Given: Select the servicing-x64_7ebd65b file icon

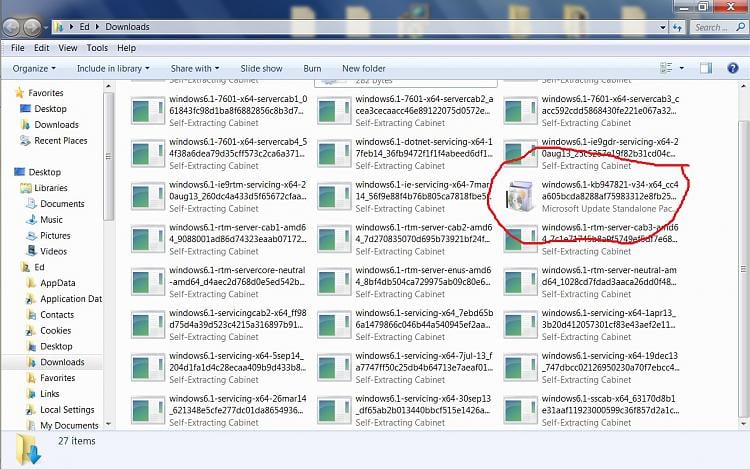Looking at the screenshot, I should tap(334, 325).
